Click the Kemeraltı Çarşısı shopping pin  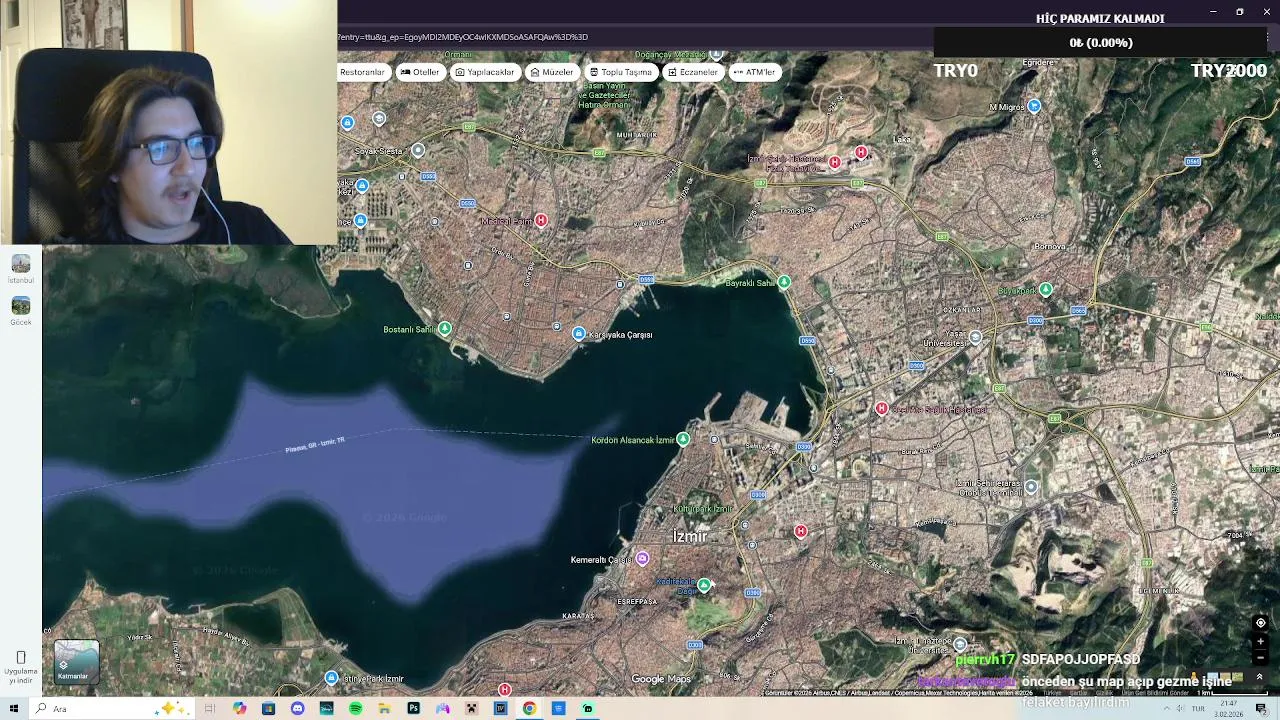click(642, 558)
